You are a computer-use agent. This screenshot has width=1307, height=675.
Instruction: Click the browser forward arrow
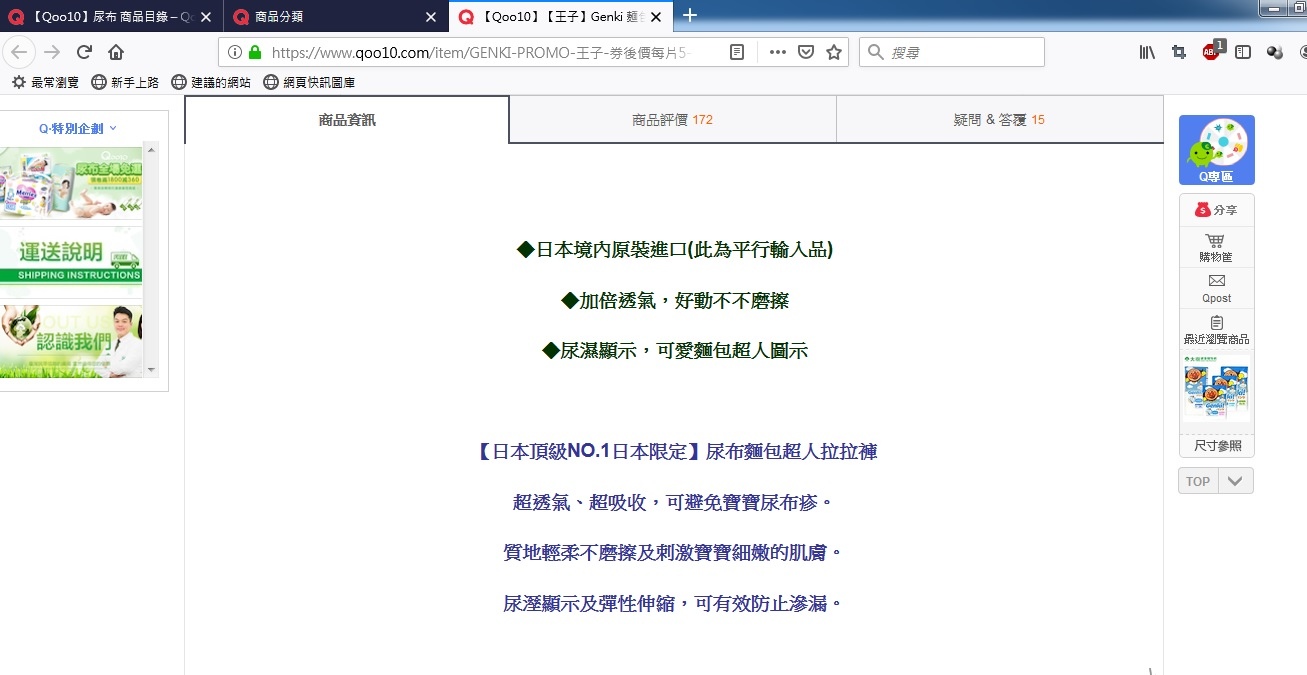pos(53,52)
